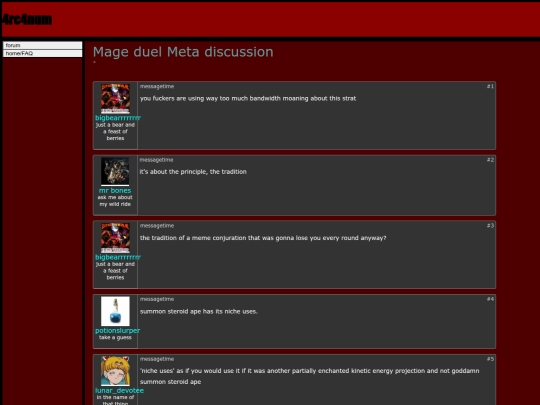Open the home/FAQ sidebar item

43,53
